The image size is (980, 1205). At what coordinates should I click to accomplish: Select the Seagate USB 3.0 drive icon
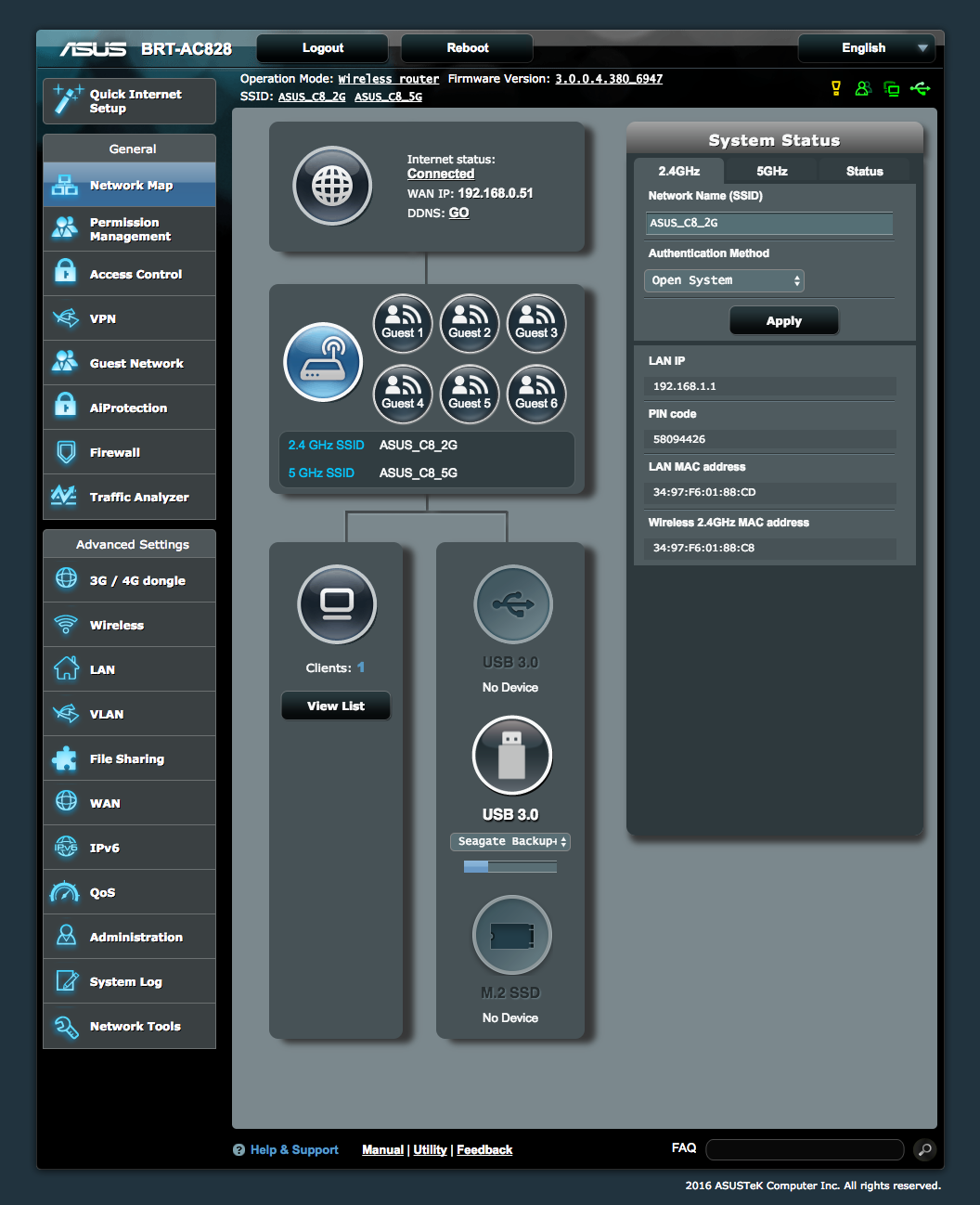pyautogui.click(x=511, y=756)
